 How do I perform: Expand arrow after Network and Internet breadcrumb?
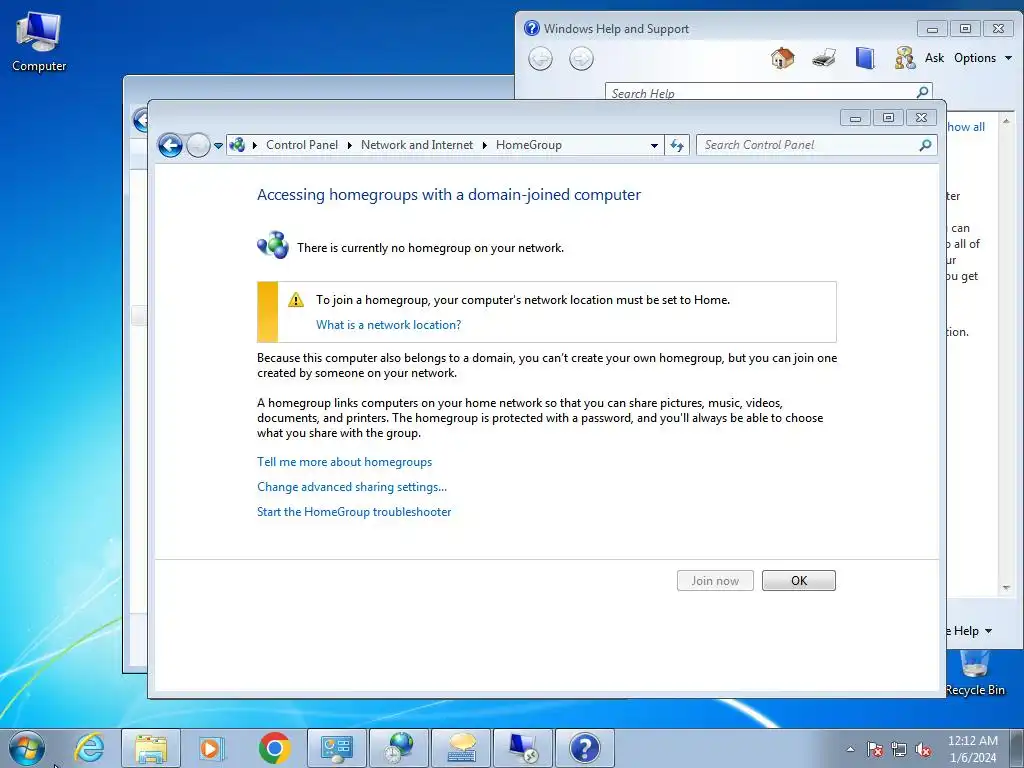[485, 145]
